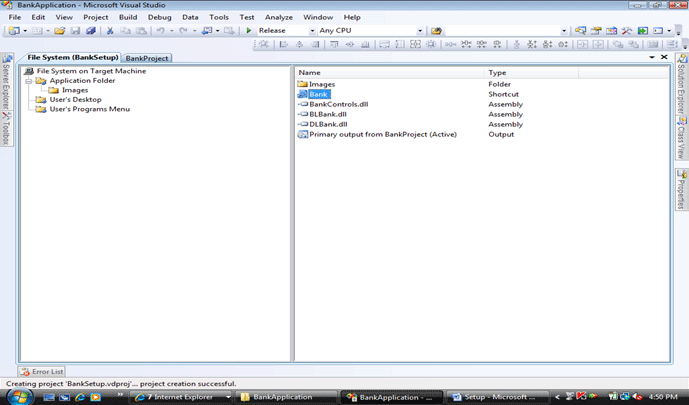Start debugging with green play button

(x=248, y=30)
